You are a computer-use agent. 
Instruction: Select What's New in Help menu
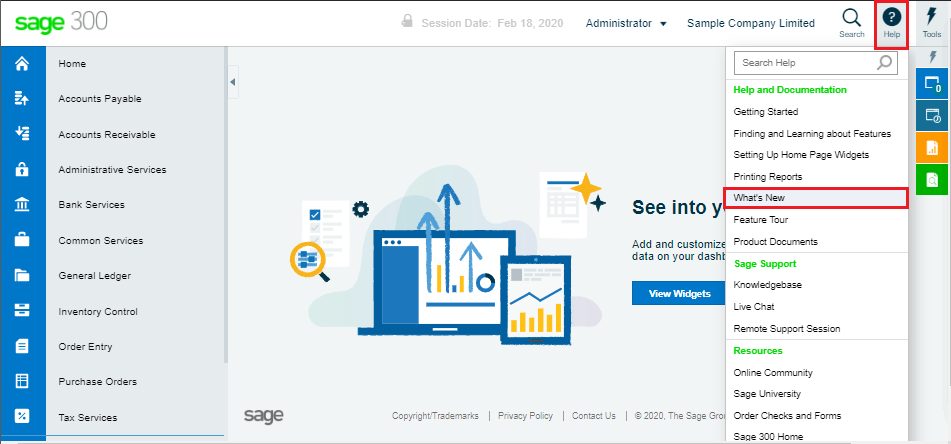pyautogui.click(x=816, y=198)
